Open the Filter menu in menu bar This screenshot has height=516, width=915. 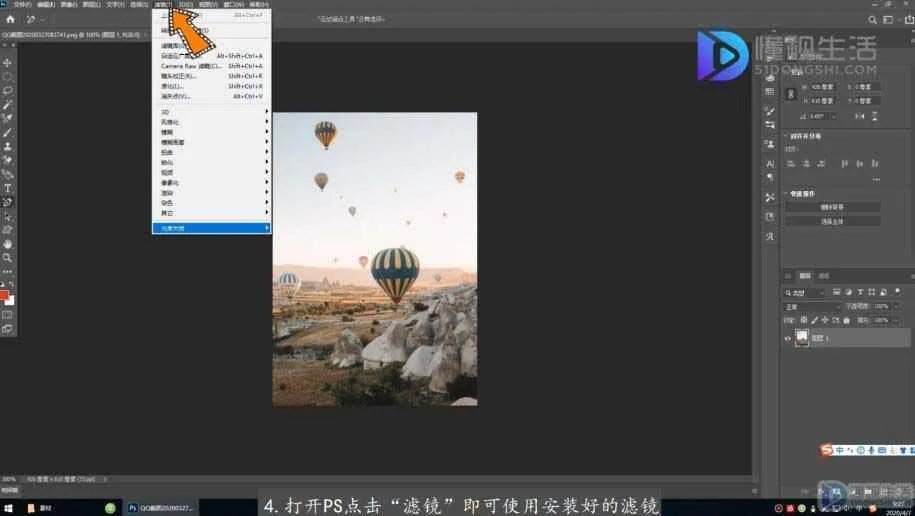tap(163, 5)
